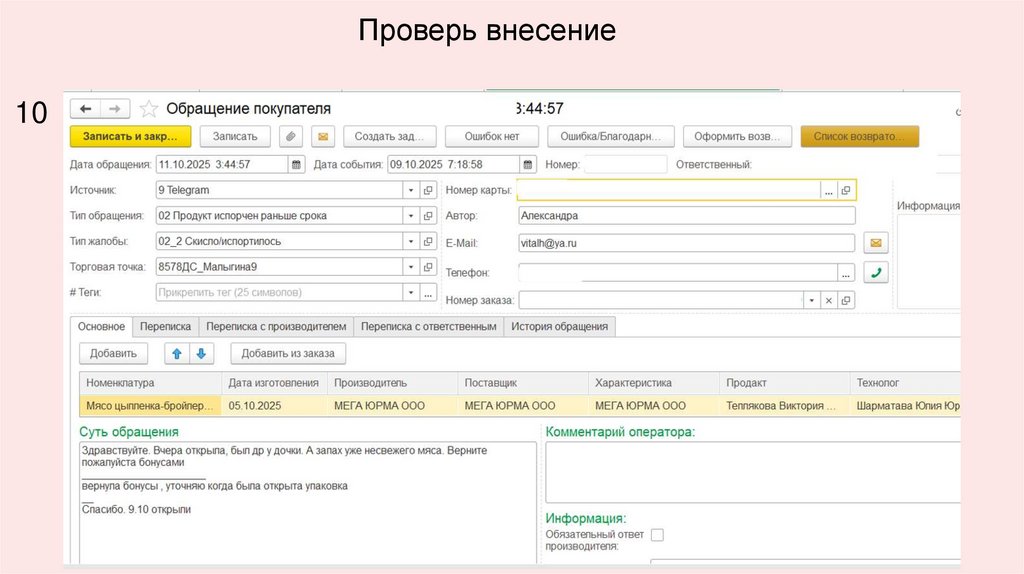
Task: Click МЕГА ЮРМА ООО in Поставщик column
Action: [523, 406]
